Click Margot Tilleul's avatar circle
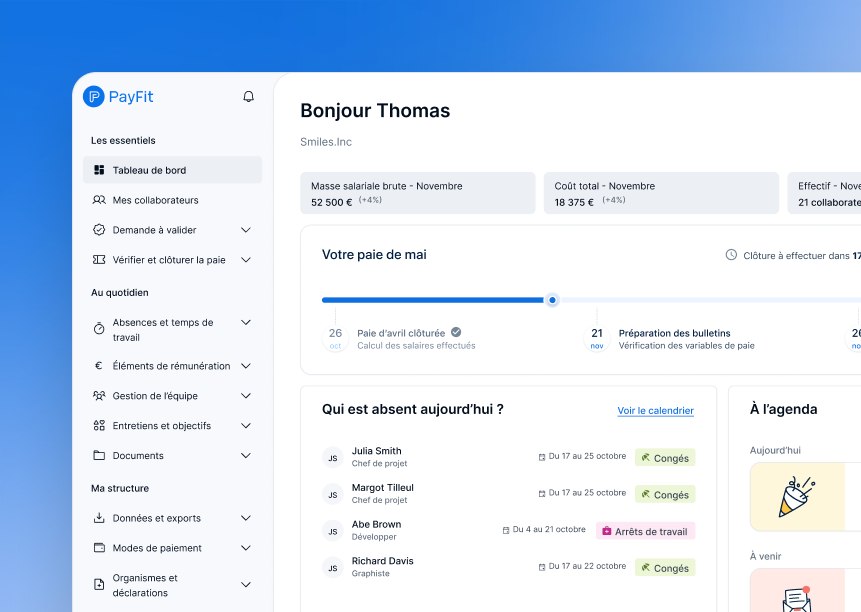The width and height of the screenshot is (861, 612). click(333, 495)
